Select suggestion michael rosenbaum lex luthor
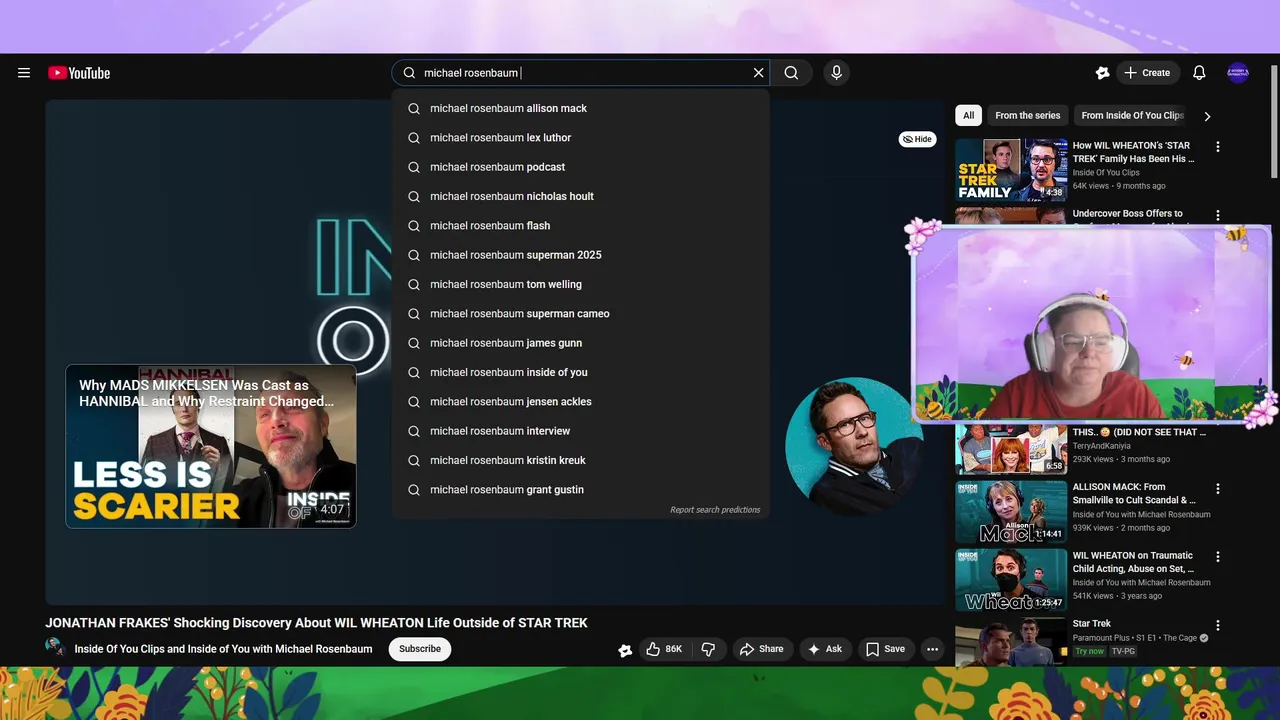 tap(581, 138)
